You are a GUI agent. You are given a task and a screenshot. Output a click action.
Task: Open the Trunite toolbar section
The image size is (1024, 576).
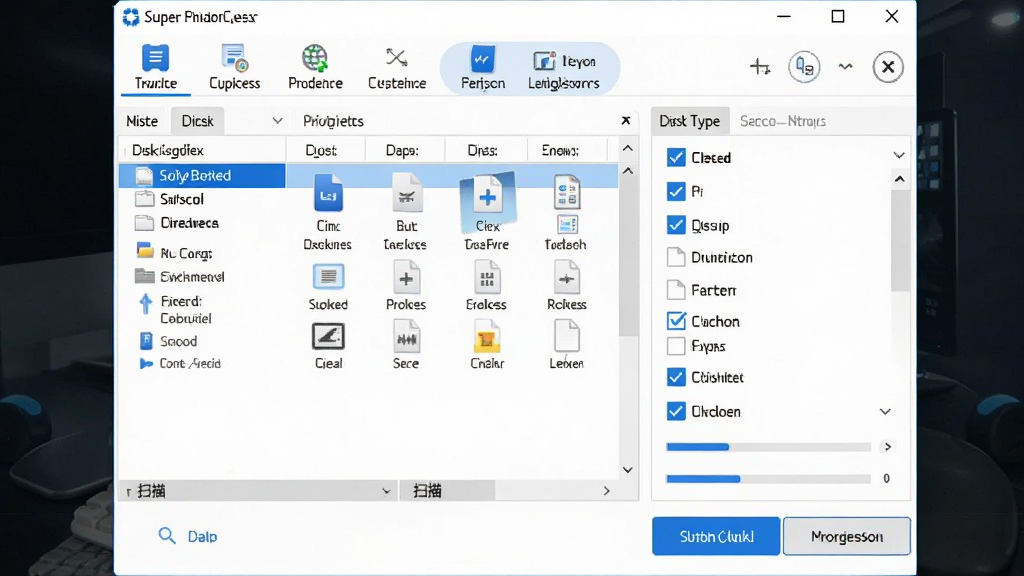(155, 67)
